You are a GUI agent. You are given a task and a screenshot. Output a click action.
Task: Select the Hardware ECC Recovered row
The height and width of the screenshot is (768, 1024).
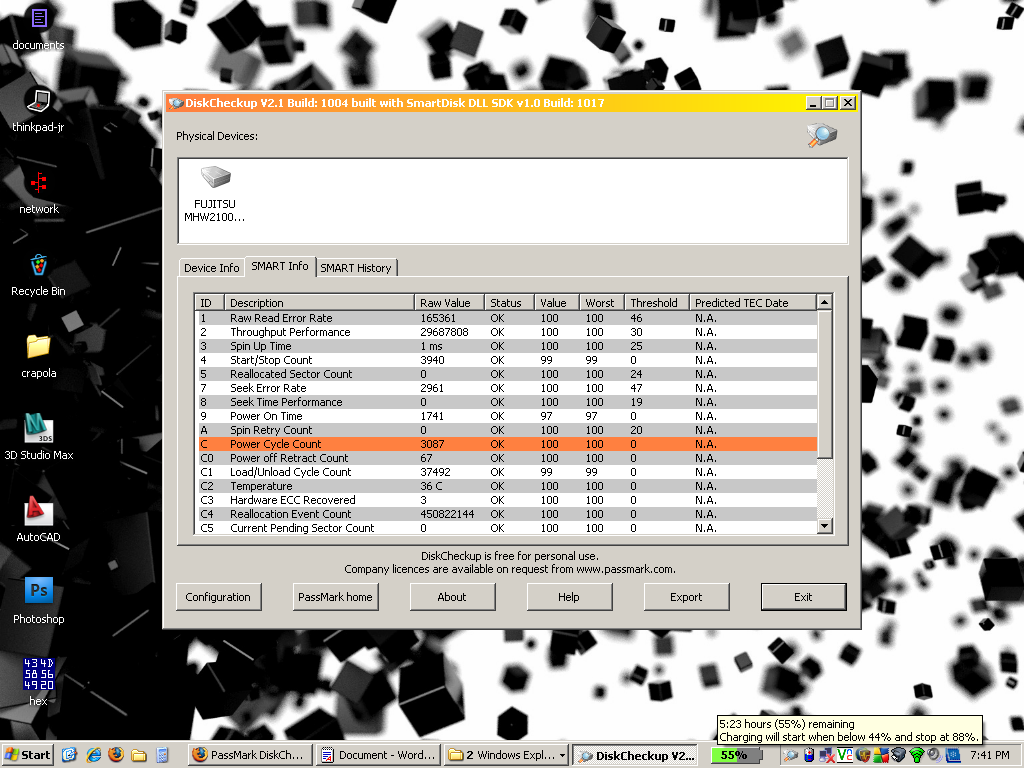[507, 500]
